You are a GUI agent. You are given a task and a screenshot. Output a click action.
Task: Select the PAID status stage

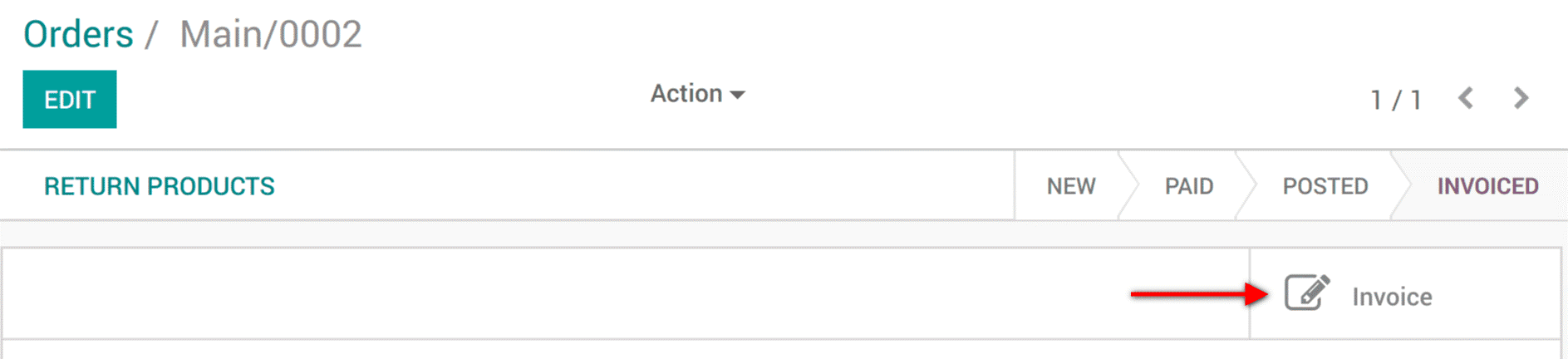point(1188,186)
